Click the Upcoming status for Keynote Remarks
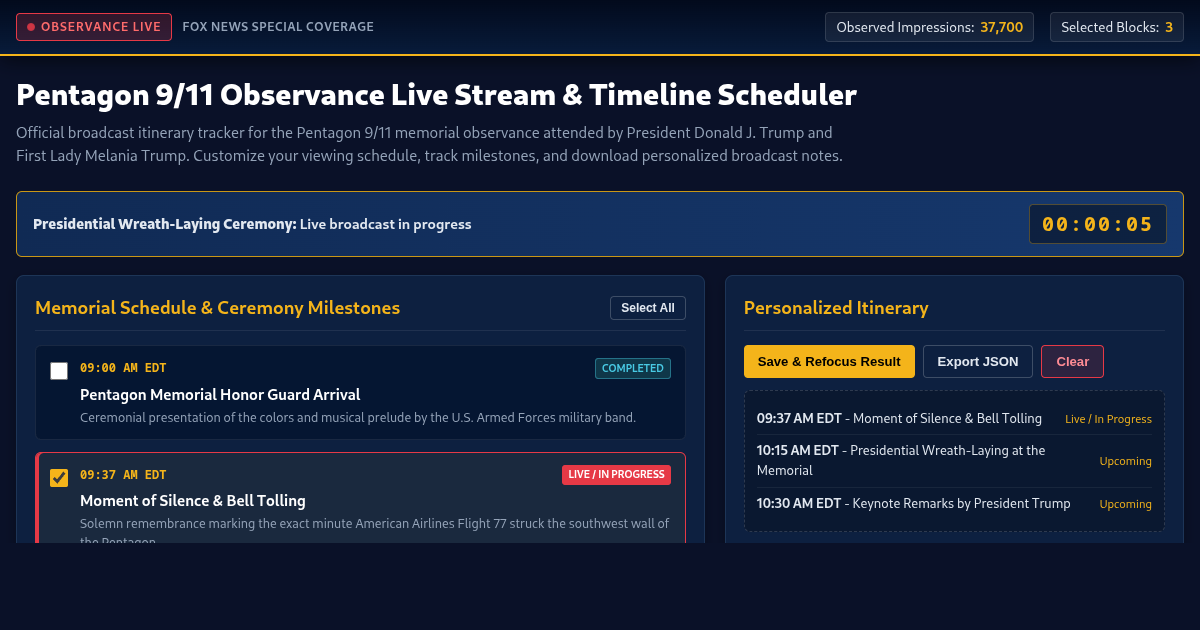Image resolution: width=1200 pixels, height=630 pixels. click(x=1126, y=504)
